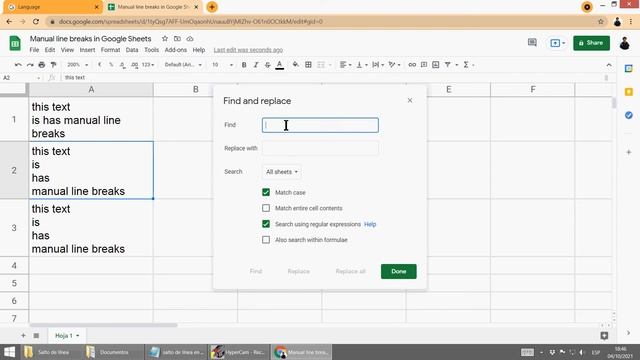Apply italic formatting
This screenshot has width=640, height=360.
pos(256,65)
